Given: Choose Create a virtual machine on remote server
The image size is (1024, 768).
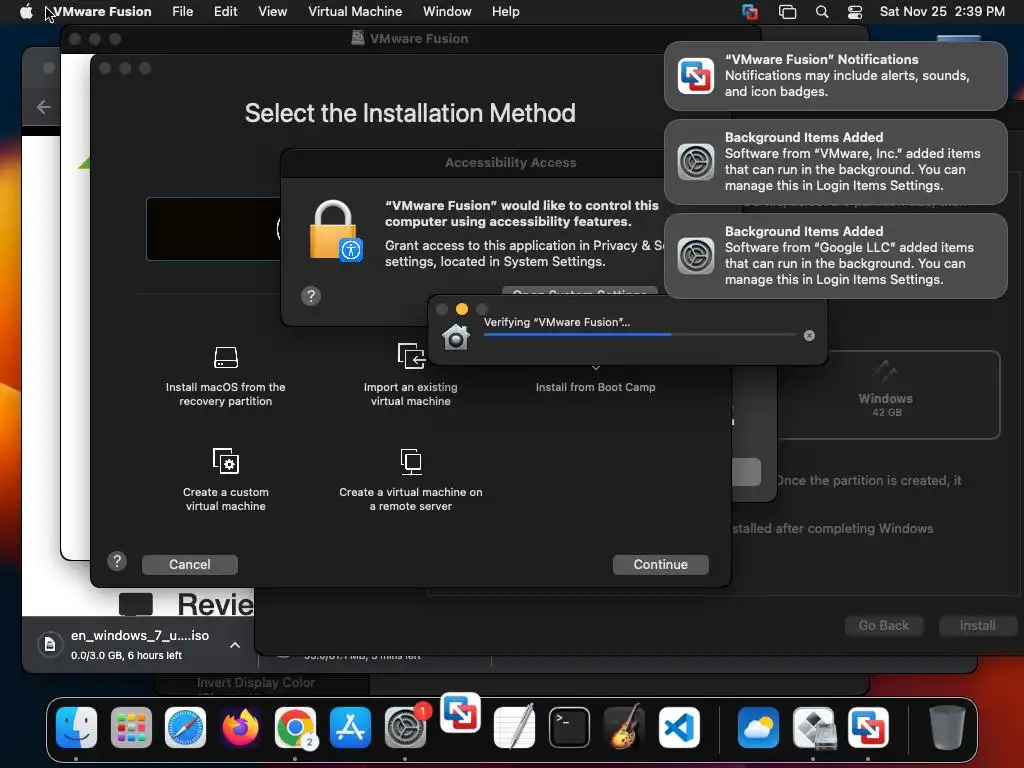Looking at the screenshot, I should [x=411, y=480].
